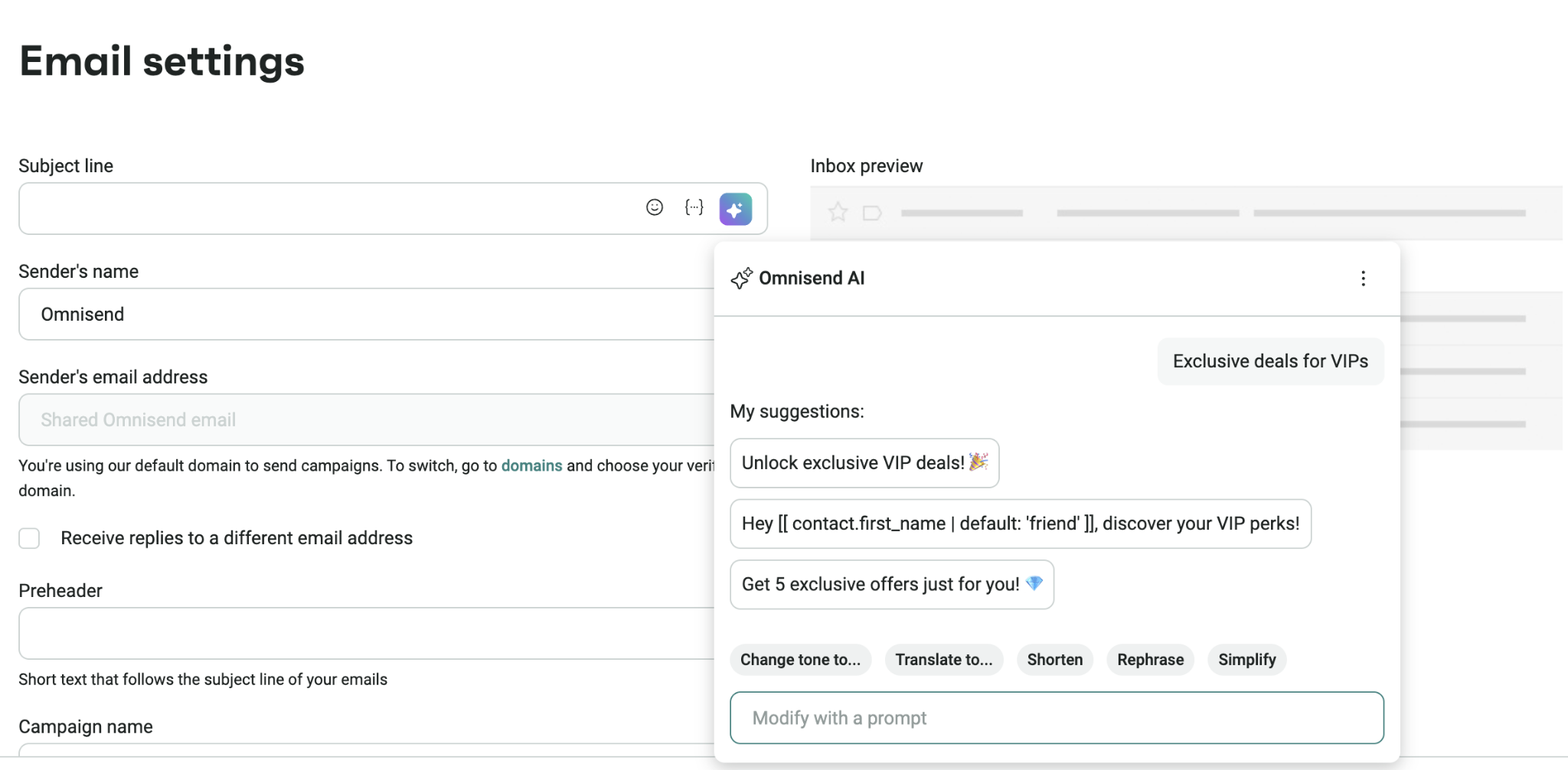
Task: Click the Simplify chip
Action: coord(1246,660)
